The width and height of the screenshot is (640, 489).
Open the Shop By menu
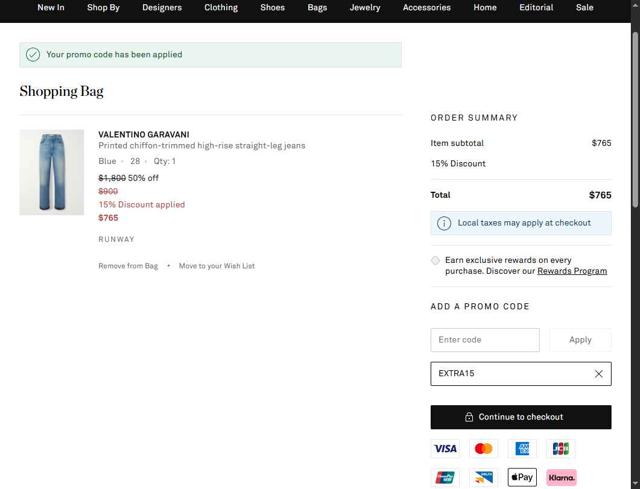pos(103,7)
